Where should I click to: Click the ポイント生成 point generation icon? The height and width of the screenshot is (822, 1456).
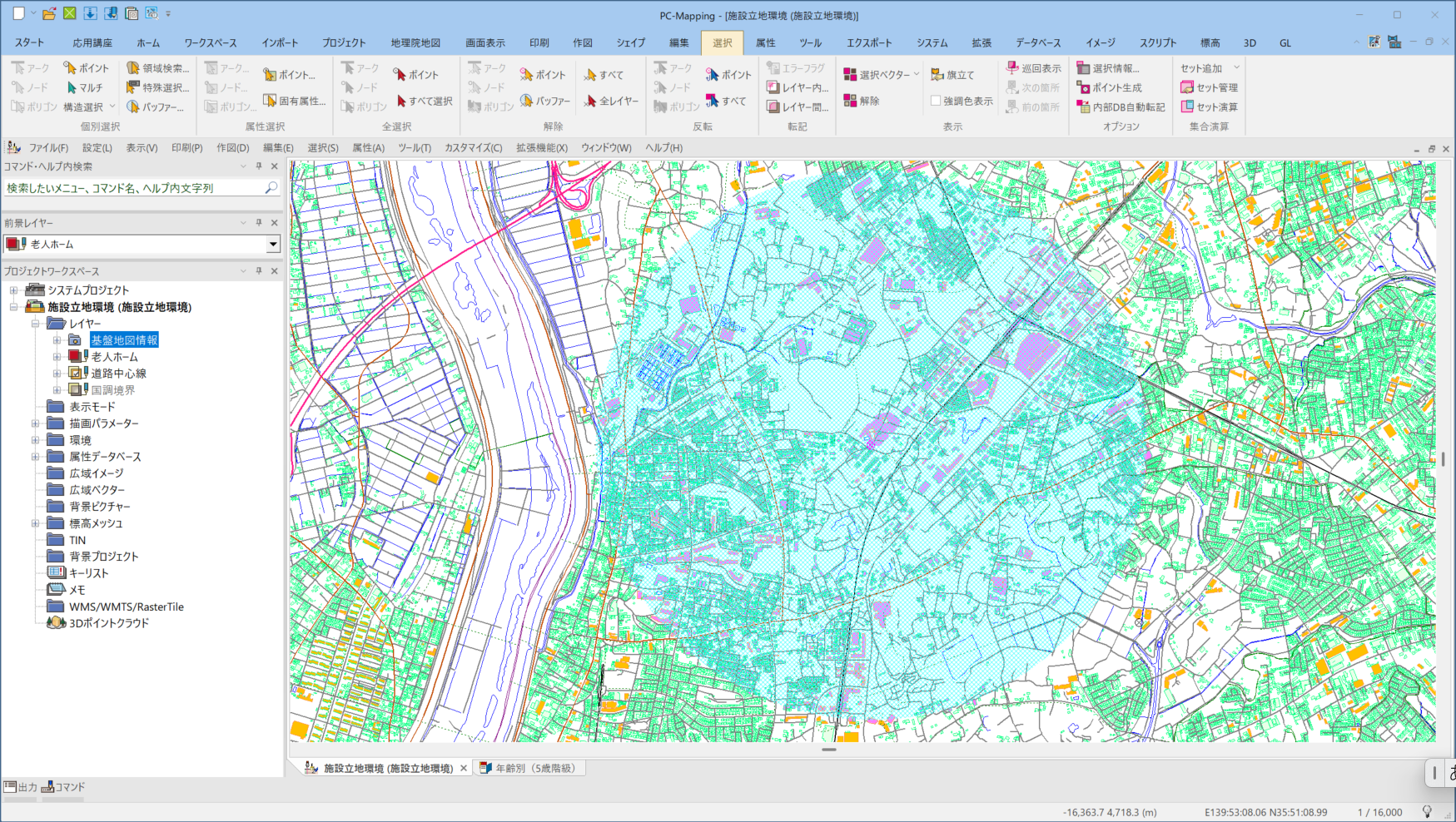click(x=1083, y=87)
